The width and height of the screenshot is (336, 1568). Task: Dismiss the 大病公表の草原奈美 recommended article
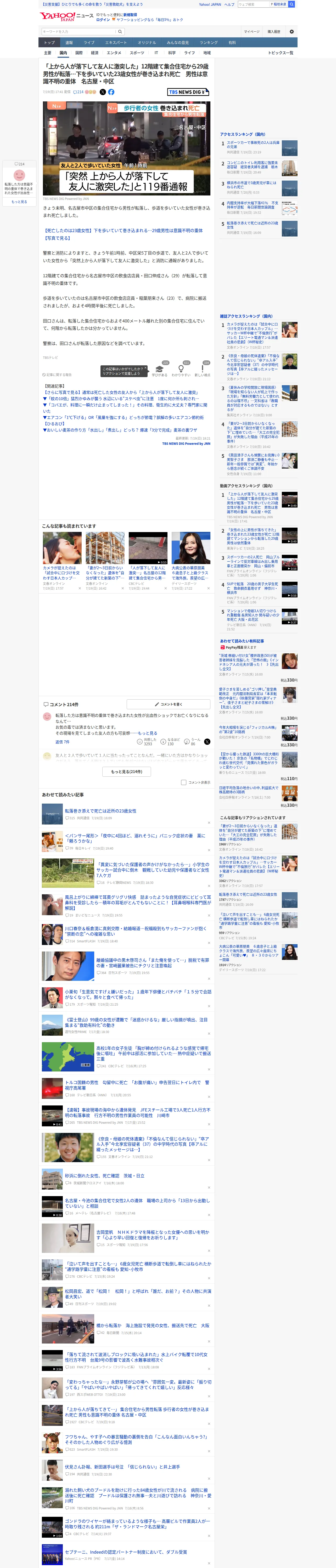[208, 589]
